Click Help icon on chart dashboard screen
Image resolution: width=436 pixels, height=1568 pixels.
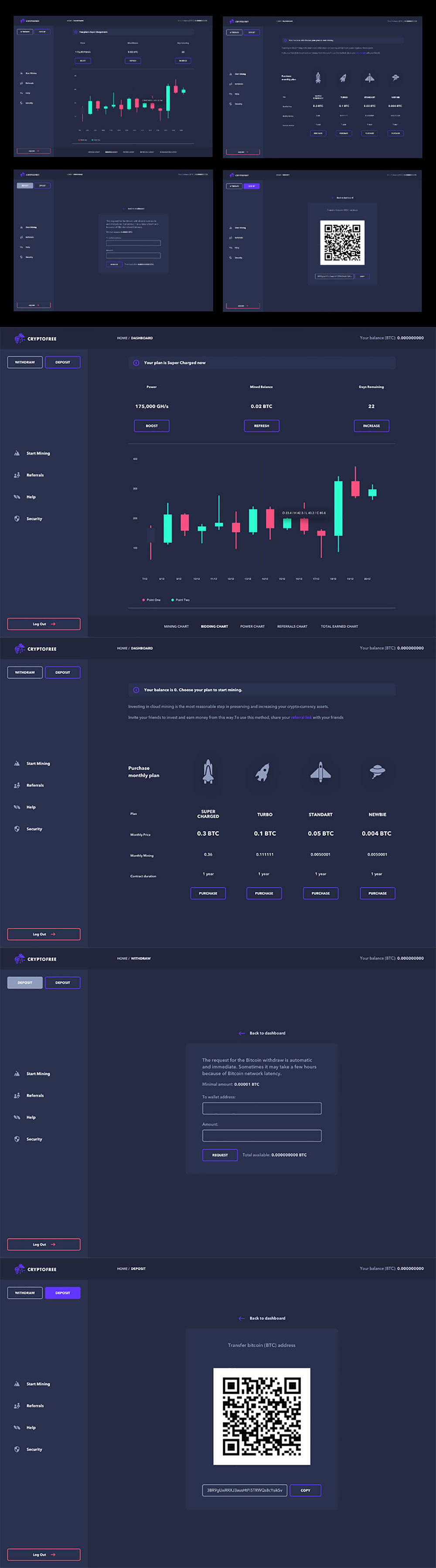coord(17,497)
